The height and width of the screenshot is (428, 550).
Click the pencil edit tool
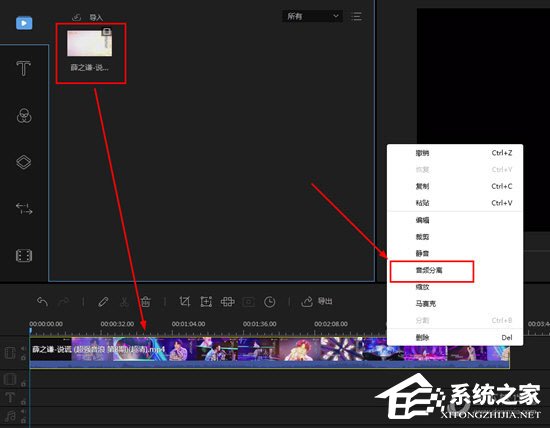click(x=103, y=302)
